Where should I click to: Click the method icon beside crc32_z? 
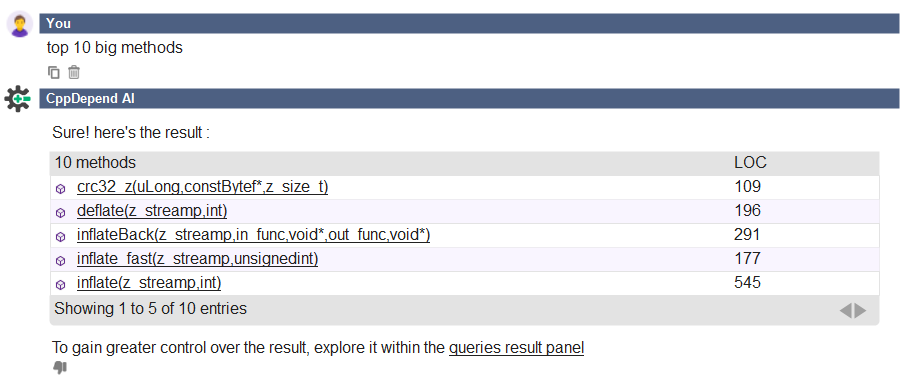pos(61,189)
